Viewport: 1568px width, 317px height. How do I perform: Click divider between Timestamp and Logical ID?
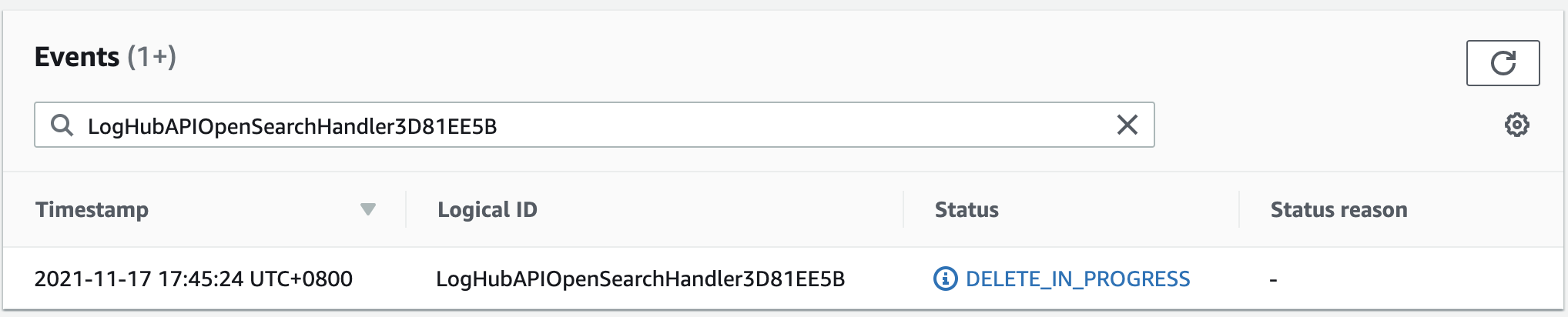pyautogui.click(x=406, y=209)
